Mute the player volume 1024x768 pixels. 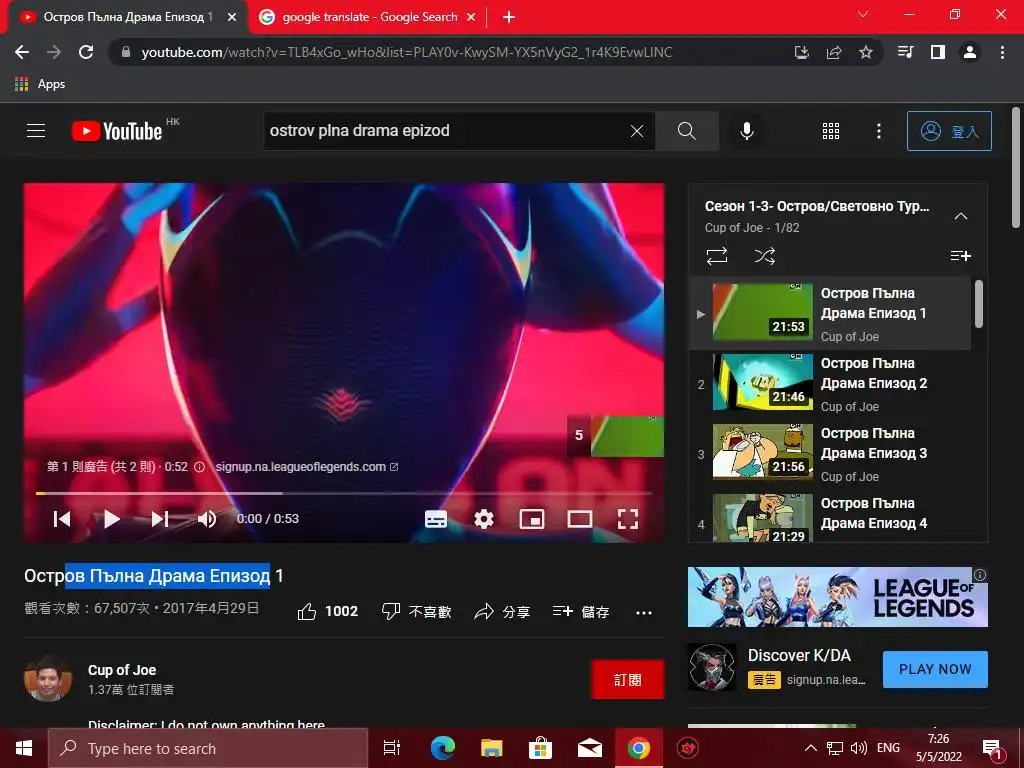tap(207, 519)
